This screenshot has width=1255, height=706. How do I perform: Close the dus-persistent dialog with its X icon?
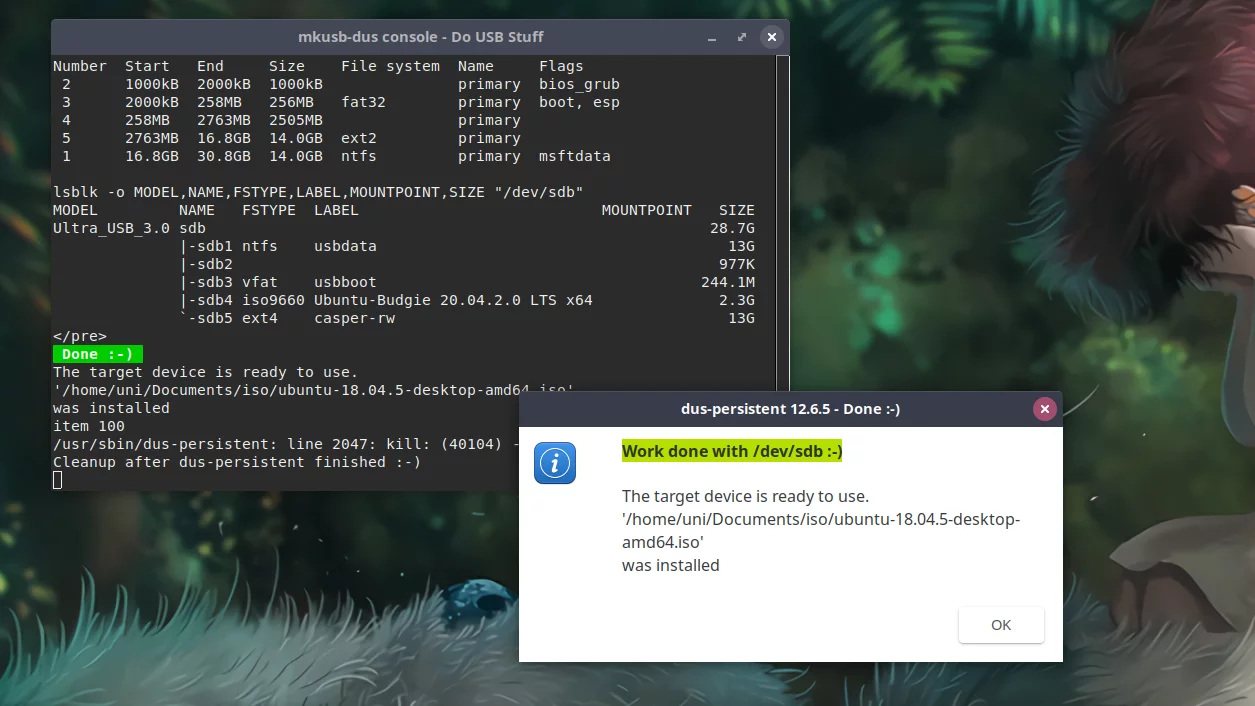point(1044,408)
